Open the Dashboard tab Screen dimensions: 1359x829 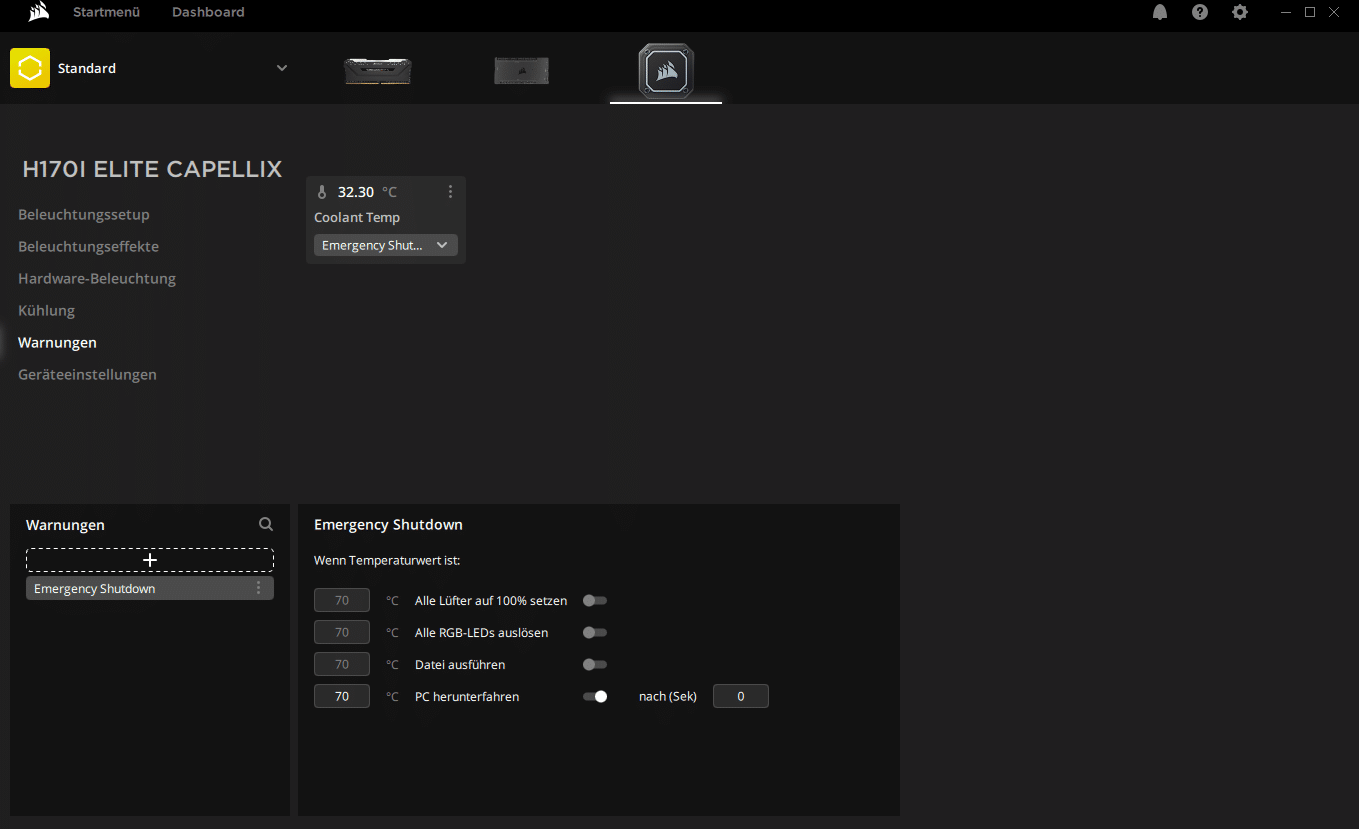click(208, 12)
